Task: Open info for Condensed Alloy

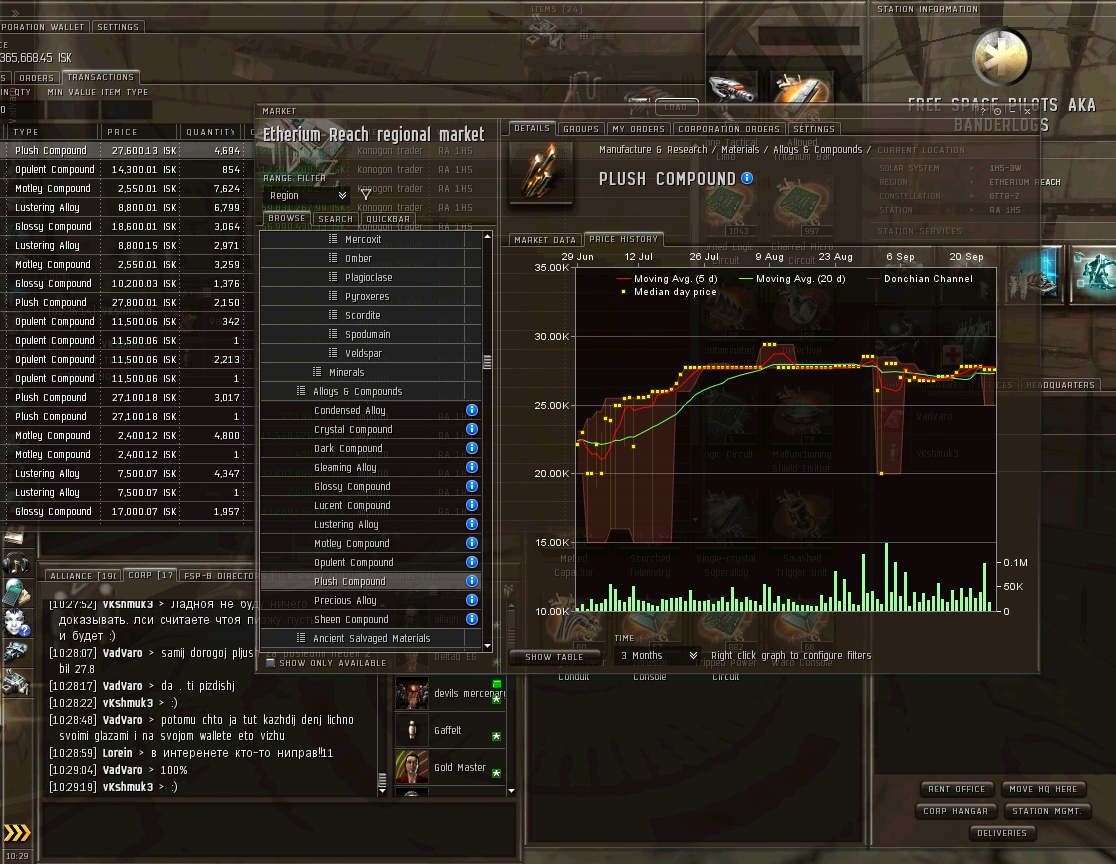Action: click(471, 410)
